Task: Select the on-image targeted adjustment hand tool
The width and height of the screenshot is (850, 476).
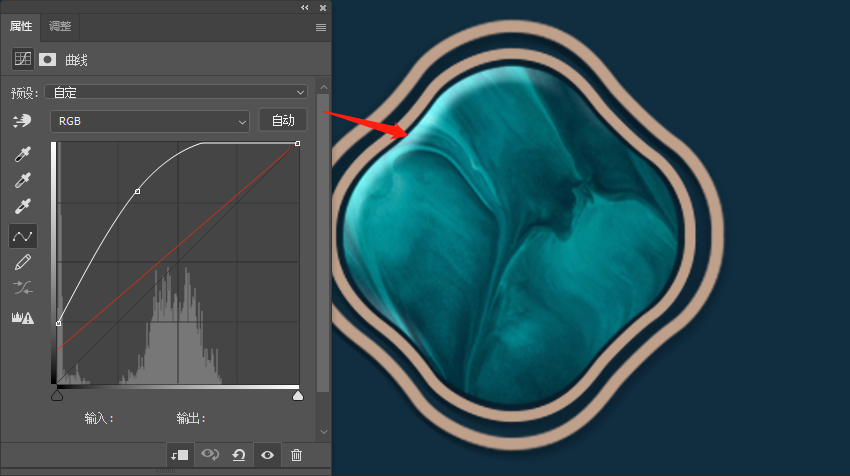Action: [x=22, y=121]
